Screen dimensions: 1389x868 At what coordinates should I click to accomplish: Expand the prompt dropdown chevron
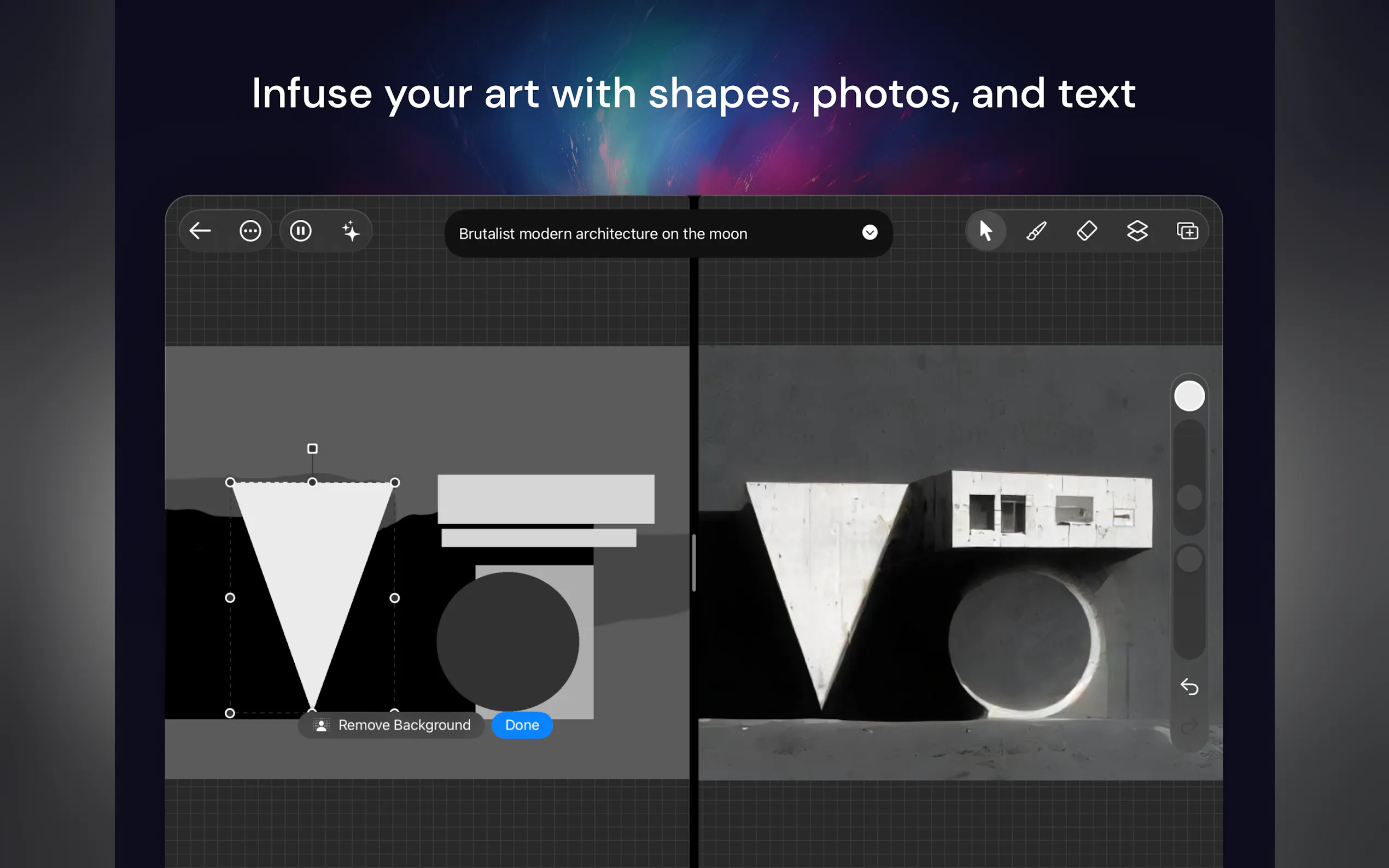click(x=869, y=232)
